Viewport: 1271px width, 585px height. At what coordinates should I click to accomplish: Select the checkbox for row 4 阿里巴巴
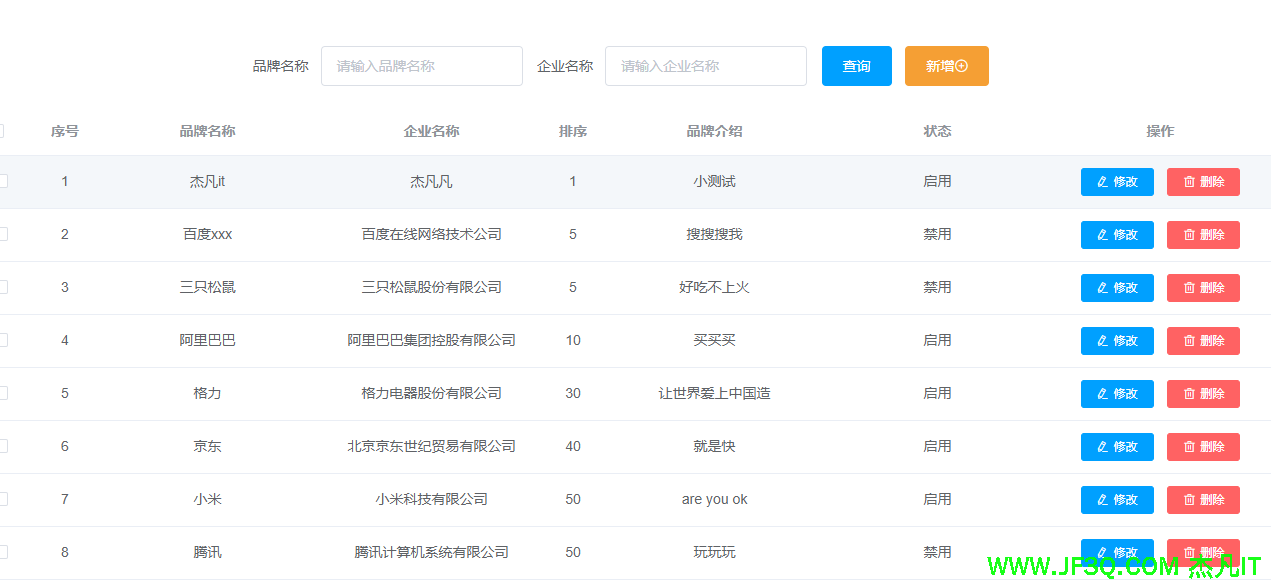click(2, 340)
